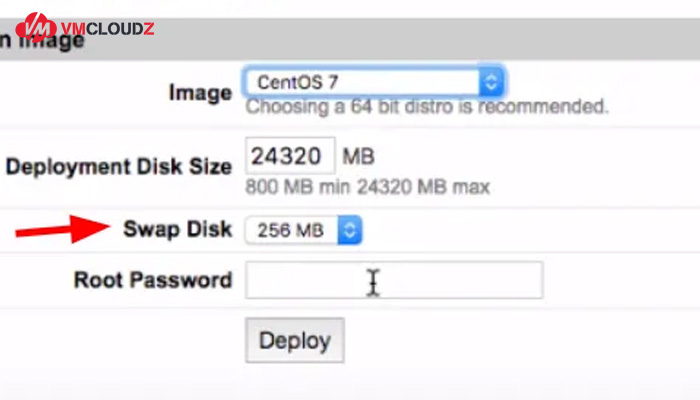700x400 pixels.
Task: Click the Swap Disk label
Action: [178, 229]
